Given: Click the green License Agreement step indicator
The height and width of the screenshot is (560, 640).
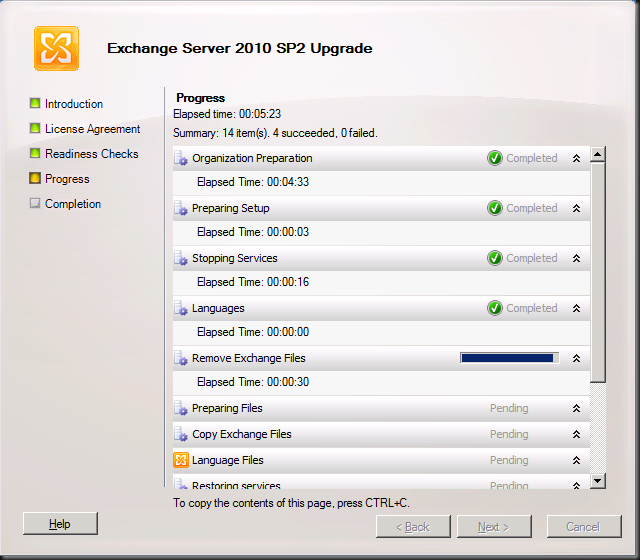Looking at the screenshot, I should click(x=35, y=128).
